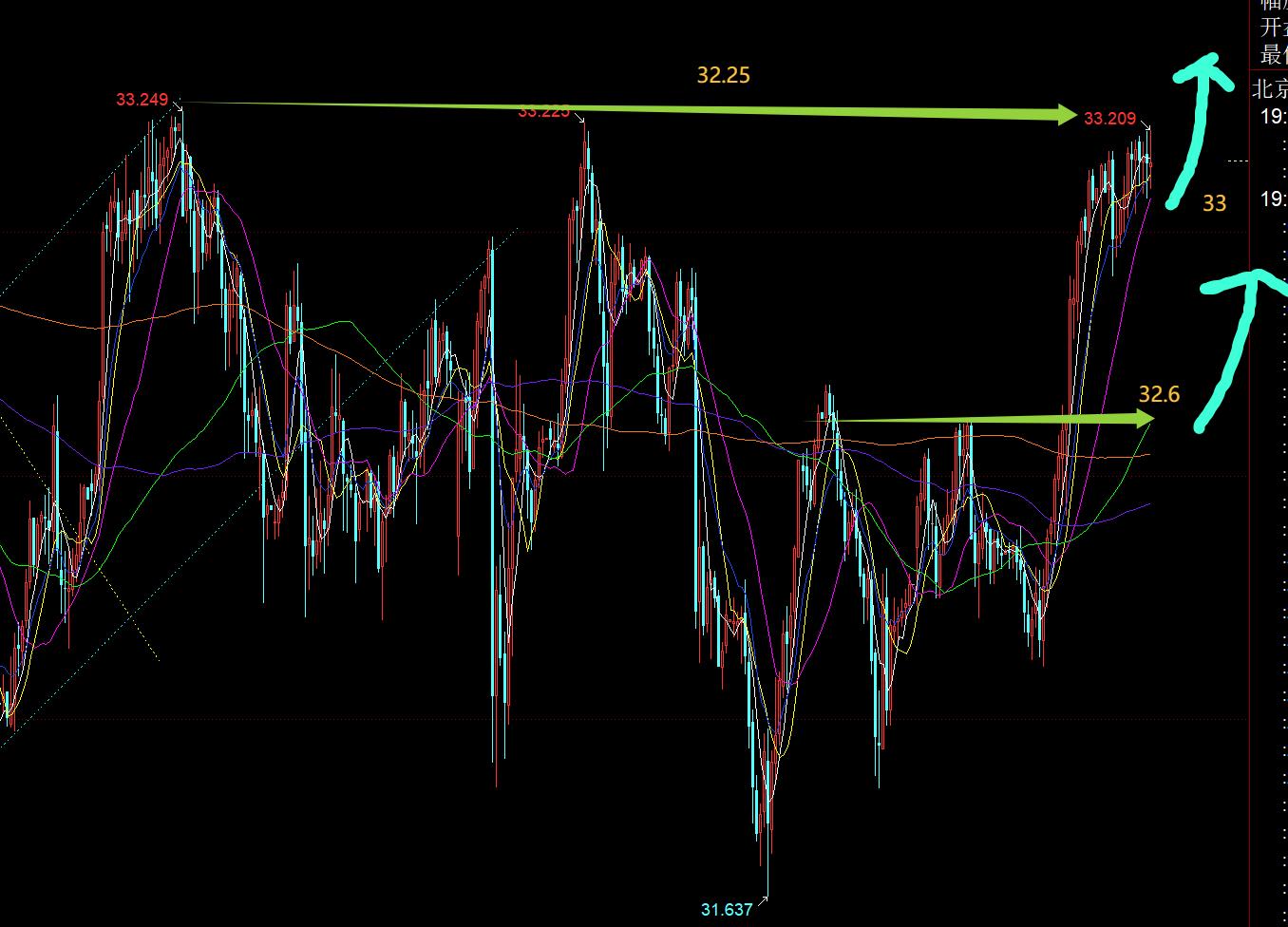
Task: Click the 最 row in the quote panel
Action: tap(1271, 54)
